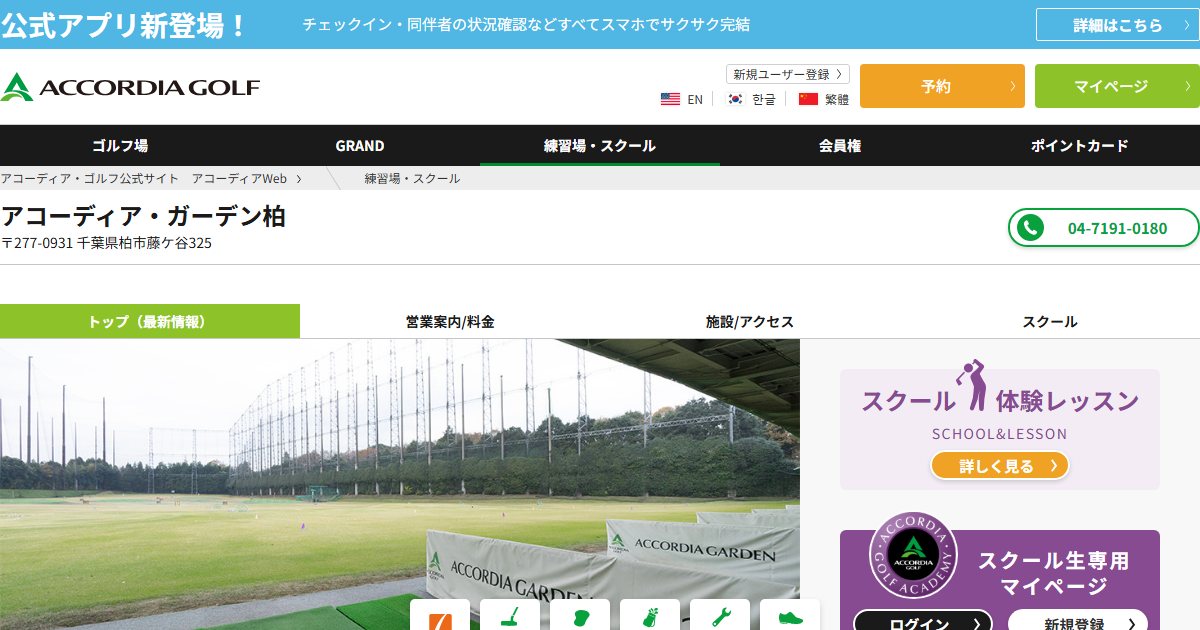
Task: Open the wrench icon tile
Action: [x=720, y=615]
